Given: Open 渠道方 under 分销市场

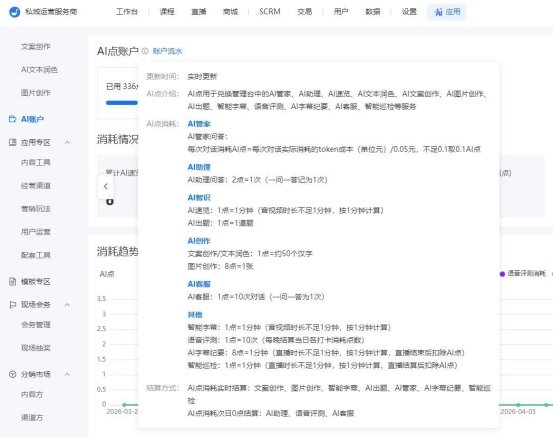Looking at the screenshot, I should point(32,417).
